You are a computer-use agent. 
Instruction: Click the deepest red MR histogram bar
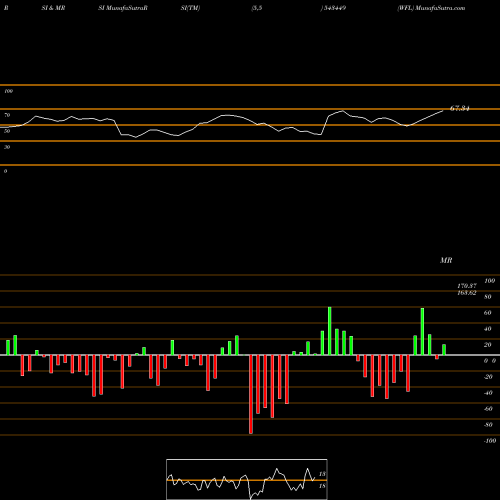[251, 394]
